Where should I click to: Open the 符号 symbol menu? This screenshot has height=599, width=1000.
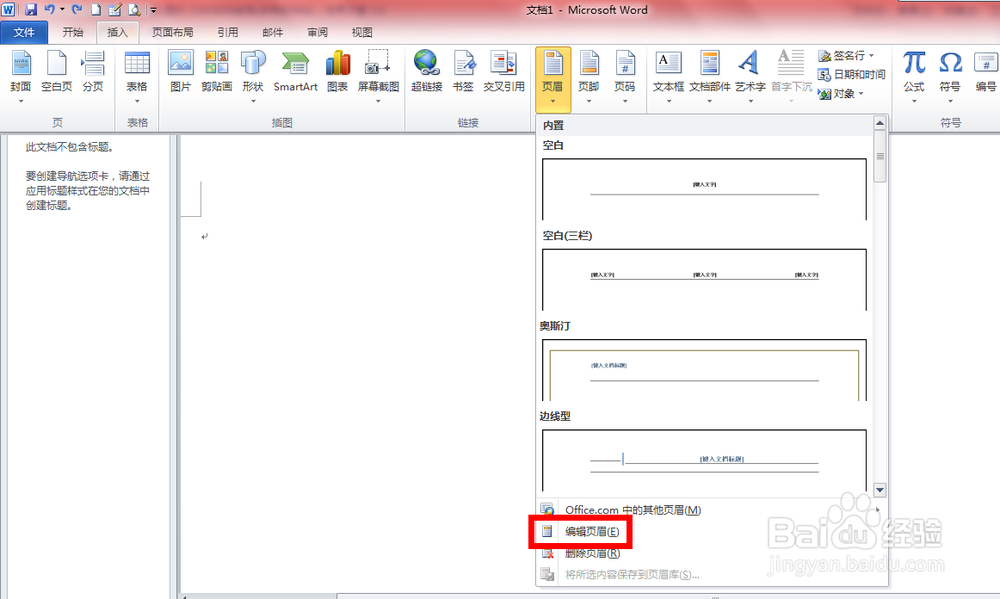950,77
